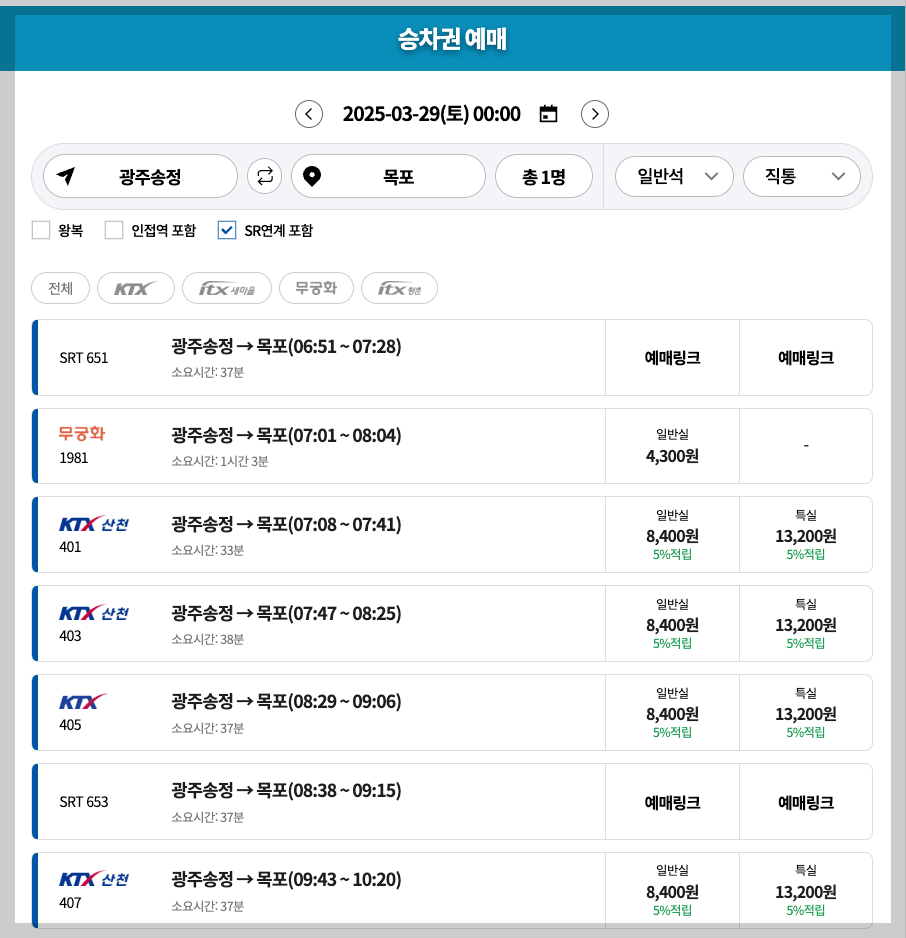
Task: Open the 직통 route type dropdown
Action: pyautogui.click(x=801, y=176)
